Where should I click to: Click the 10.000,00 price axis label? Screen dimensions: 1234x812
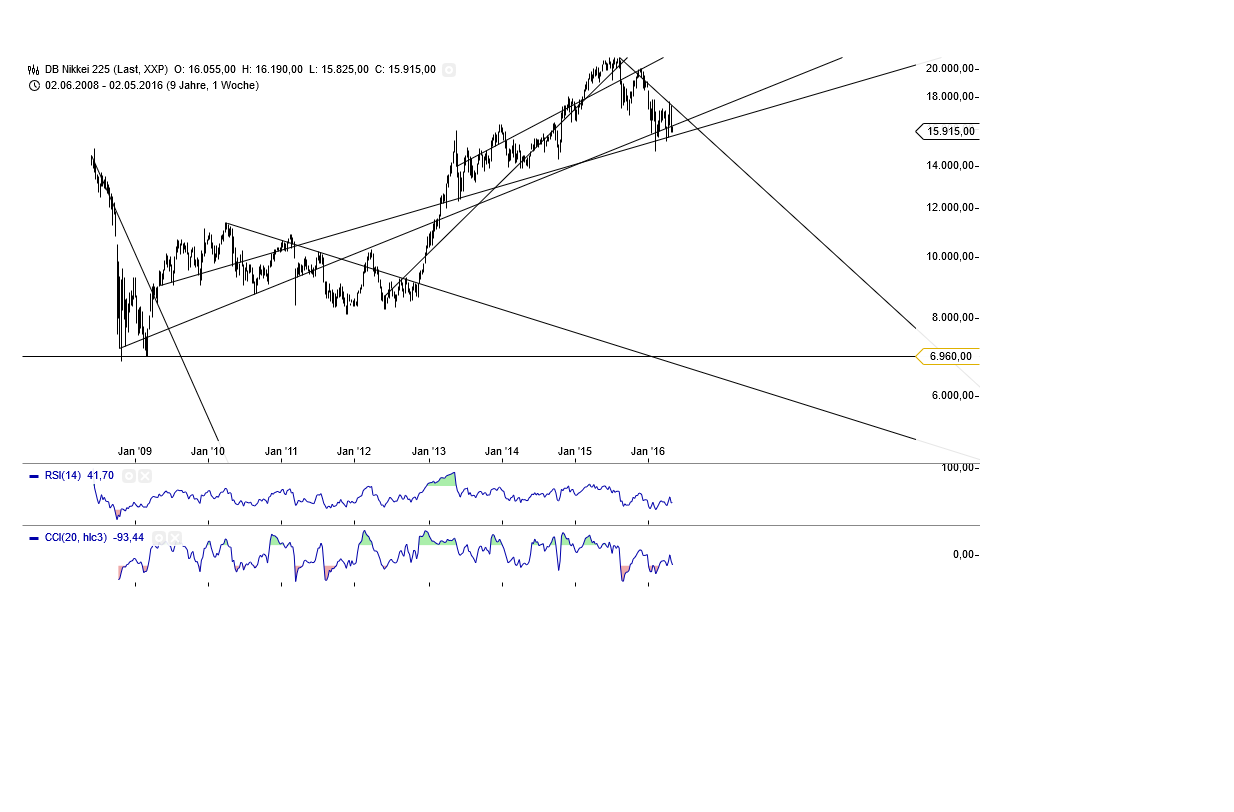(950, 257)
